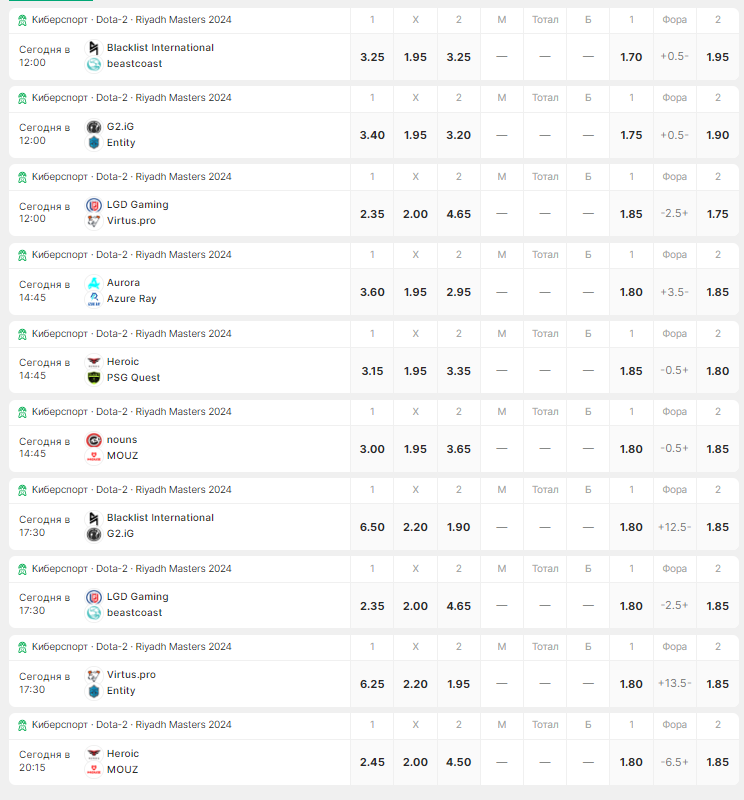Click the Heroic logo in the Heroic vs MOUZ match
Image resolution: width=744 pixels, height=800 pixels.
pyautogui.click(x=94, y=754)
